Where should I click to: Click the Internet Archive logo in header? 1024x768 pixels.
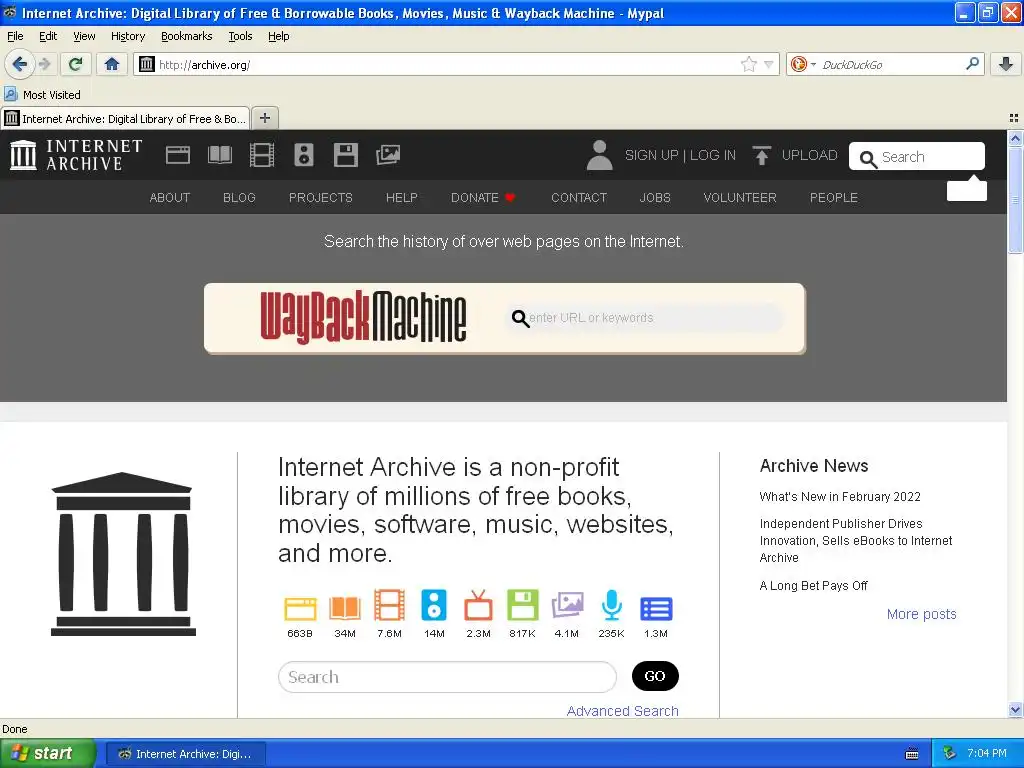(76, 155)
